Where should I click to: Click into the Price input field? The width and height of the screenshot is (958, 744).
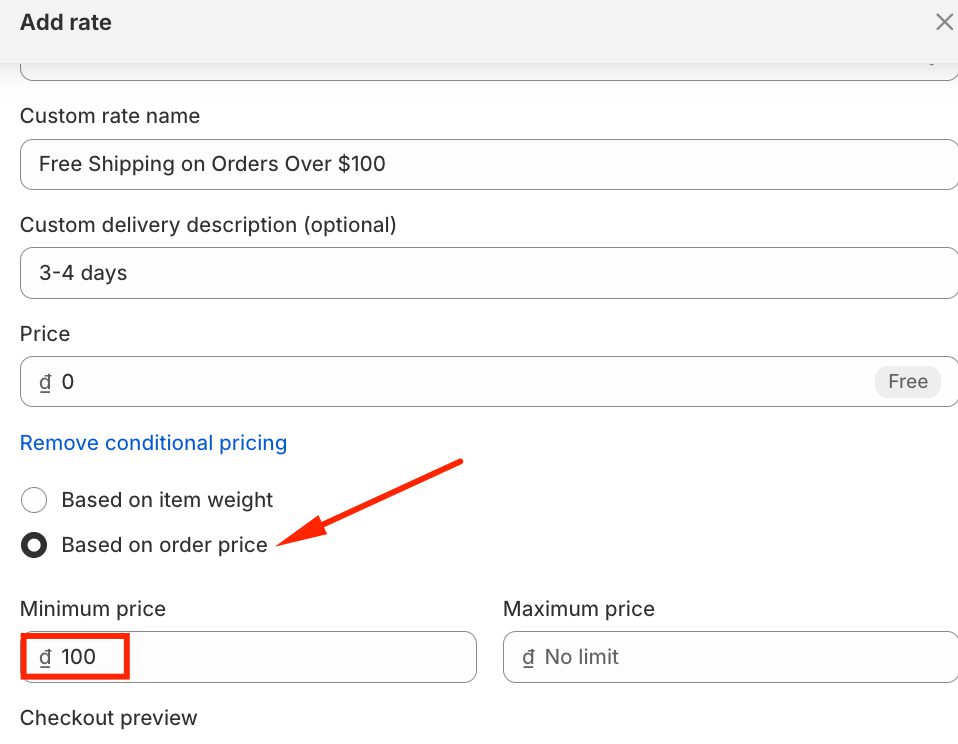click(x=450, y=382)
